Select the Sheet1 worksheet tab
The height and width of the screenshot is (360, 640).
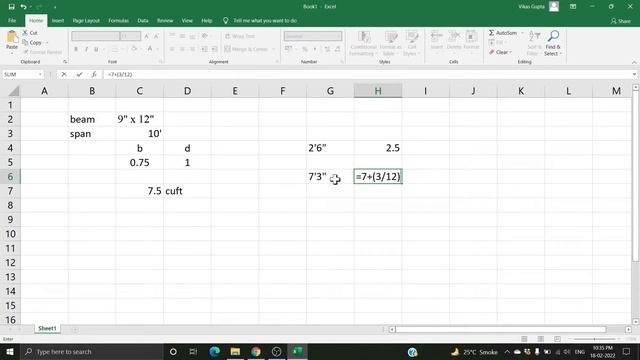(x=47, y=329)
